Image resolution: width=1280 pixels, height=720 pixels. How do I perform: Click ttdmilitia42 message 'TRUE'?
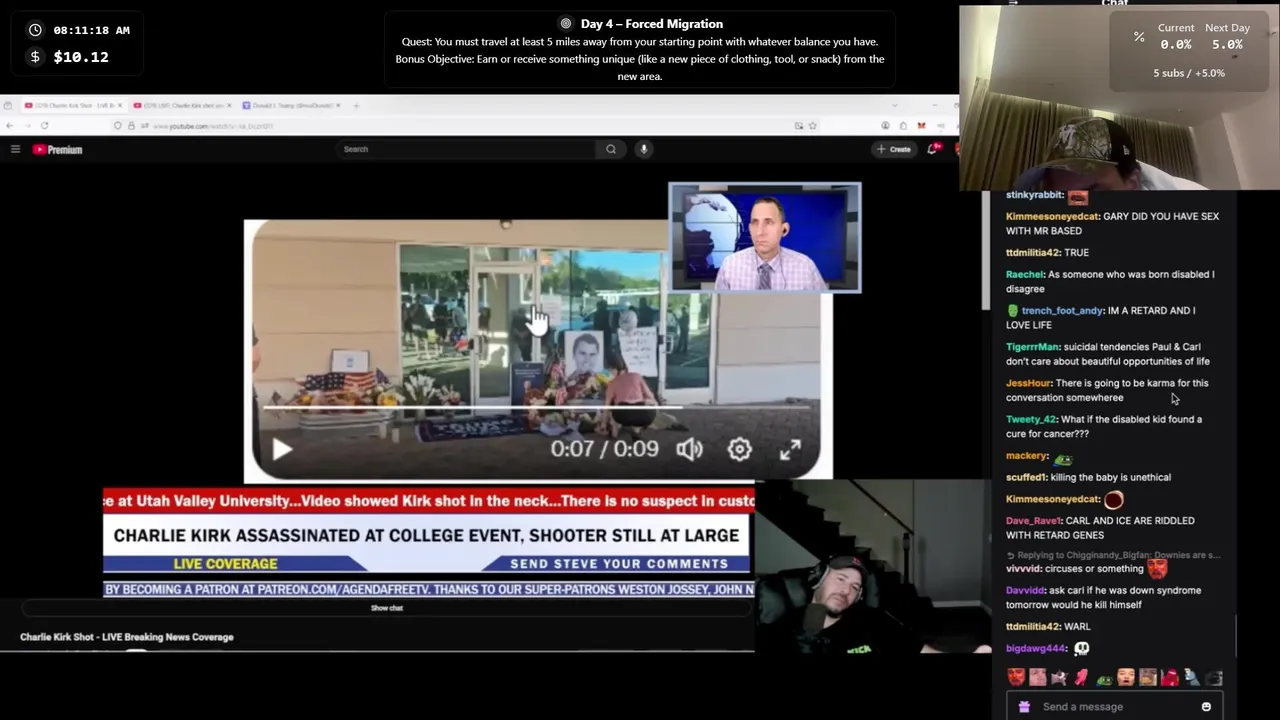point(1076,253)
